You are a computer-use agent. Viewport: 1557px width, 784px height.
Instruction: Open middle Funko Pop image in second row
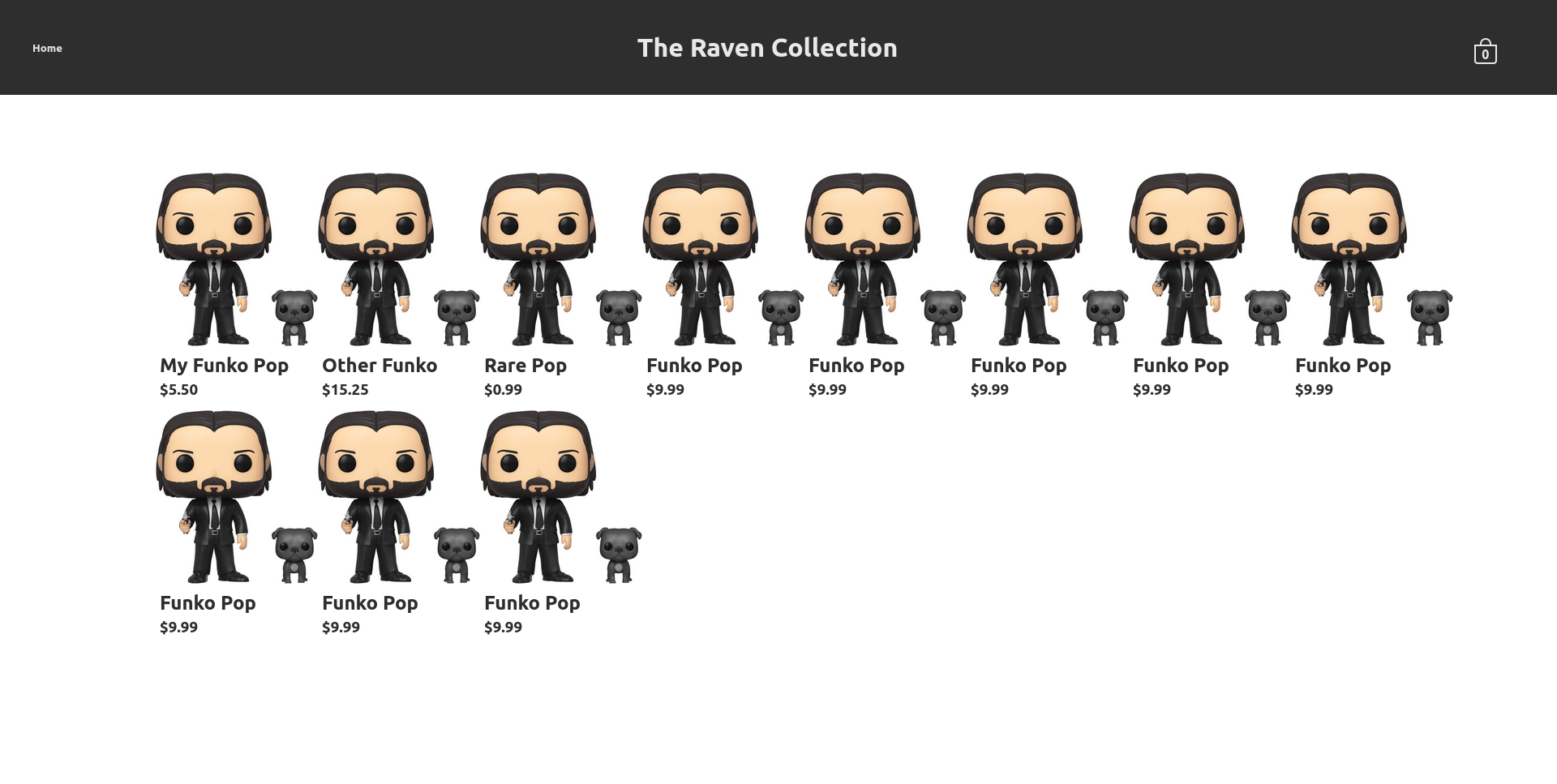(399, 496)
